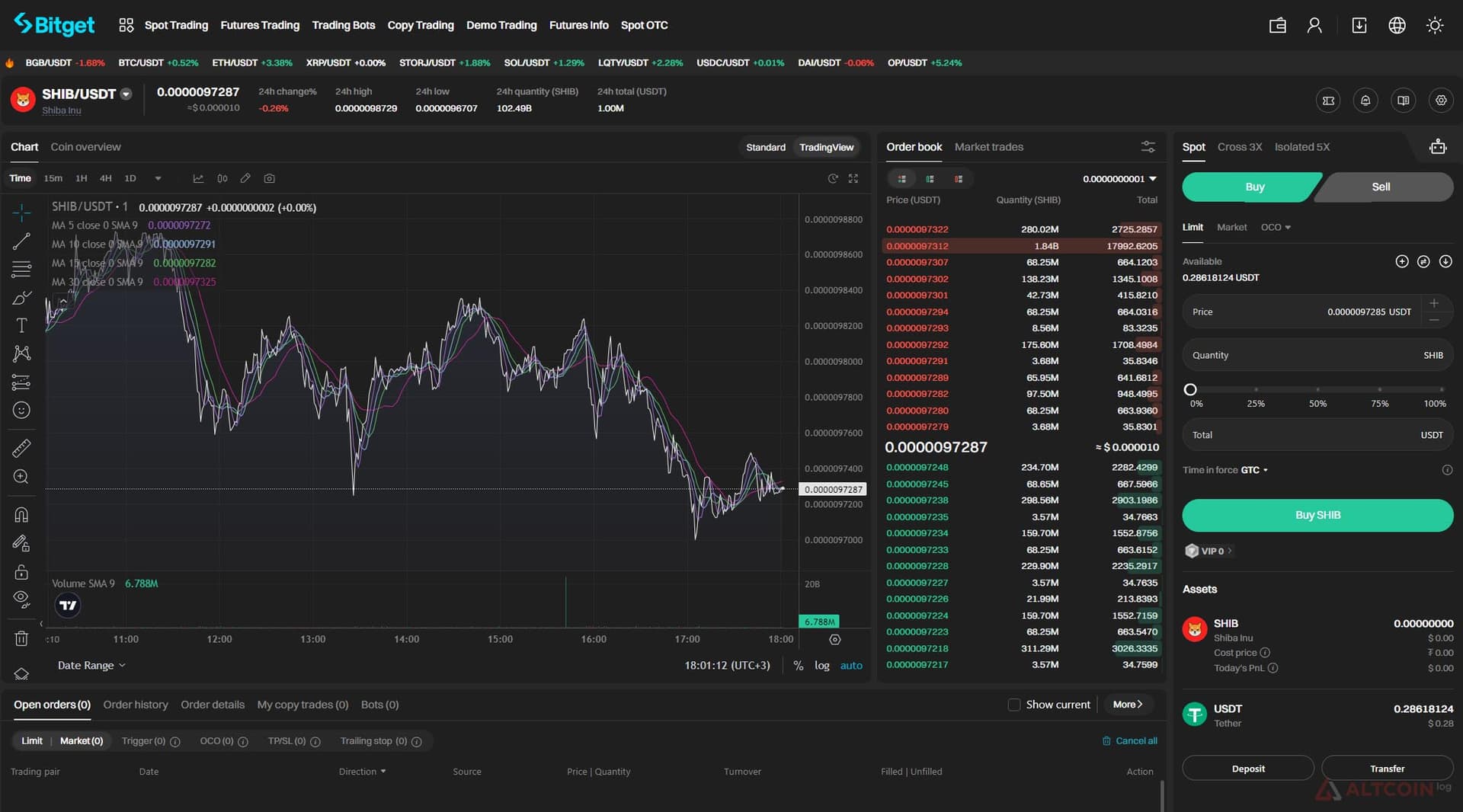Click Cancel all link

1129,740
